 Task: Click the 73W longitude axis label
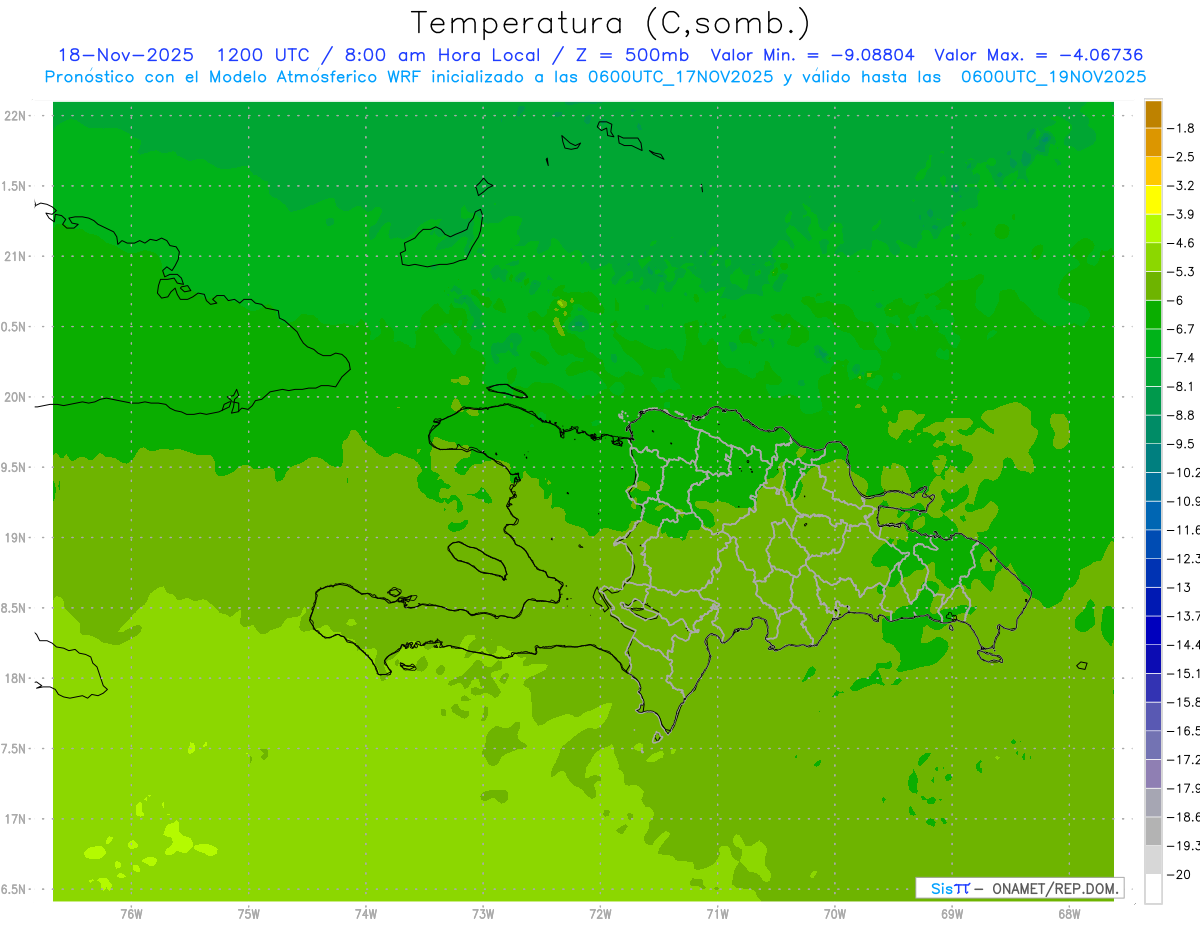(x=483, y=914)
